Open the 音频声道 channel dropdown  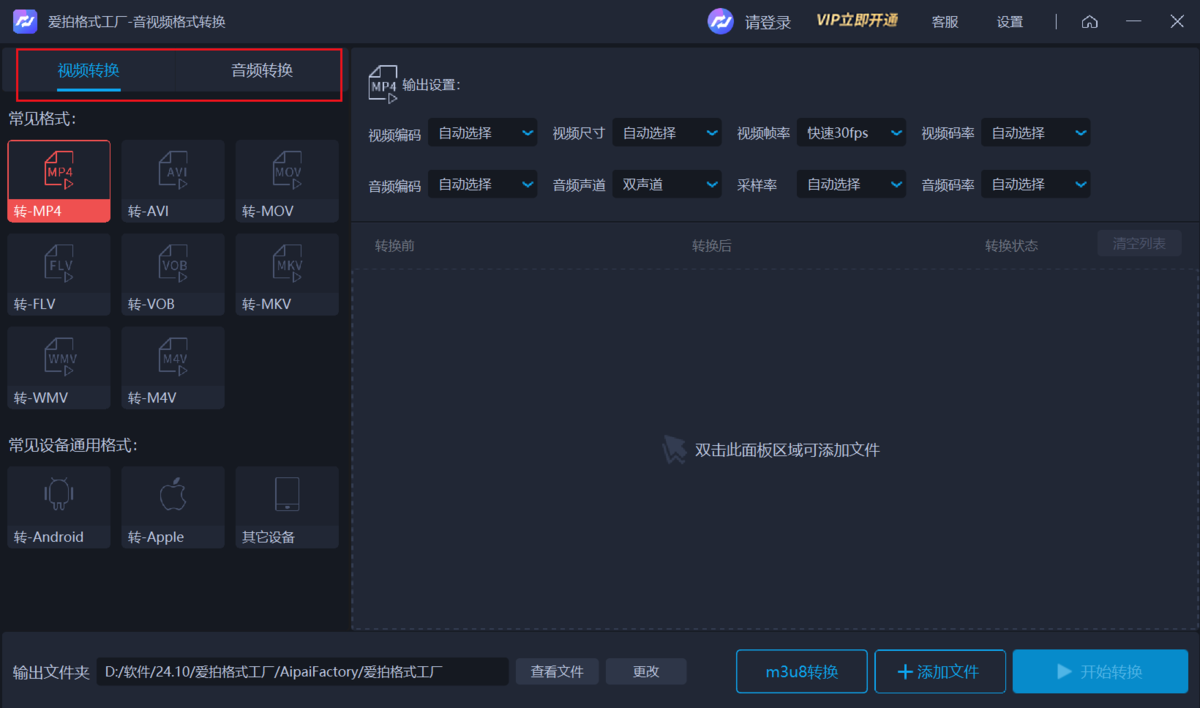[x=667, y=184]
